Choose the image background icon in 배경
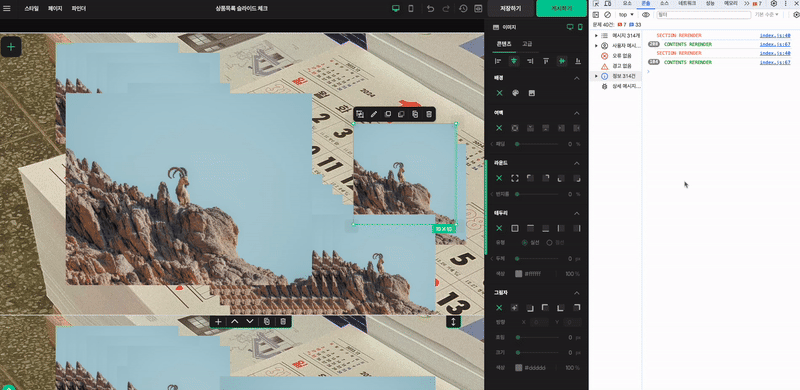800x390 pixels. tap(531, 93)
